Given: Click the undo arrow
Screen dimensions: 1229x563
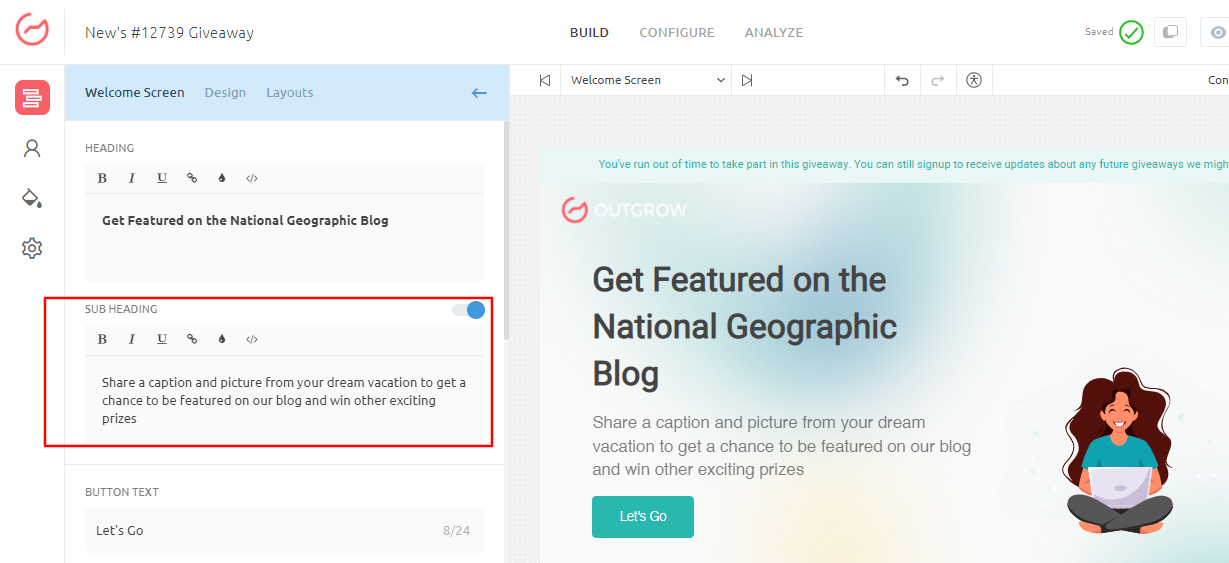Looking at the screenshot, I should point(902,80).
